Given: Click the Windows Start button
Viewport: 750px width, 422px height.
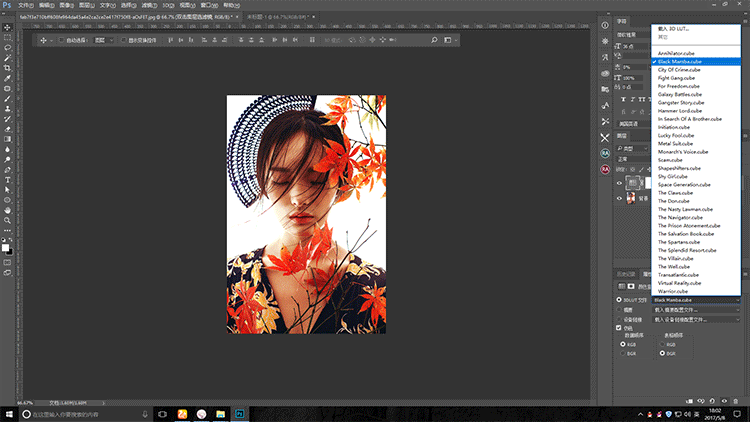Looking at the screenshot, I should coord(9,414).
